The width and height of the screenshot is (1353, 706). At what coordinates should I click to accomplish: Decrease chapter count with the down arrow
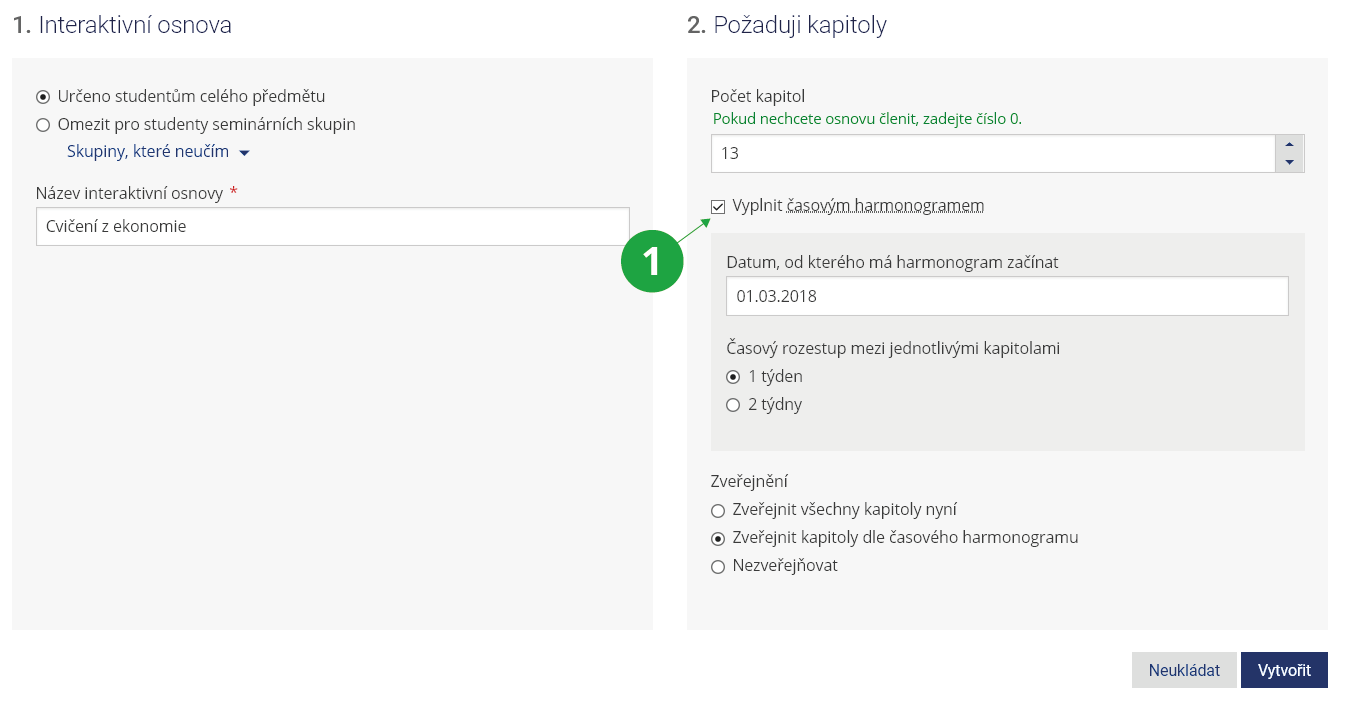point(1290,162)
